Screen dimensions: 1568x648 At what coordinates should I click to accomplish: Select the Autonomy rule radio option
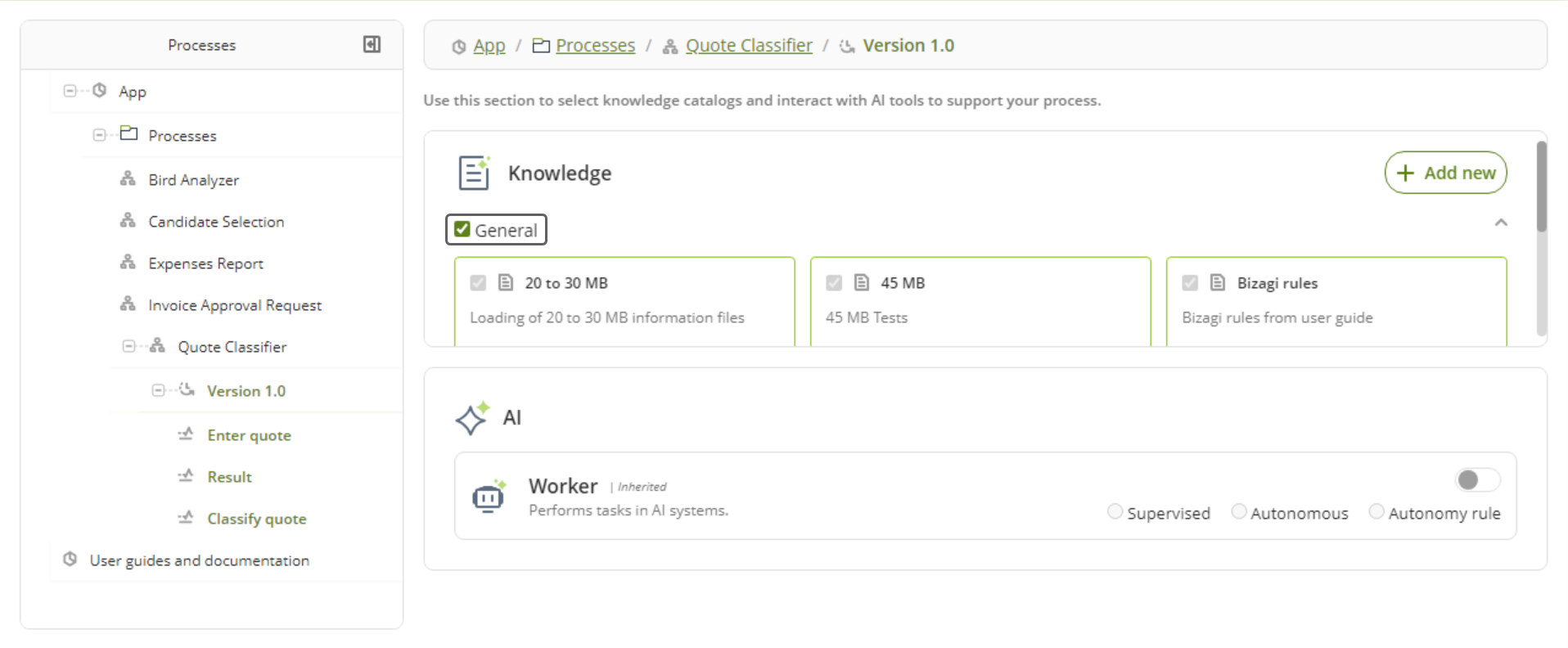click(1377, 512)
